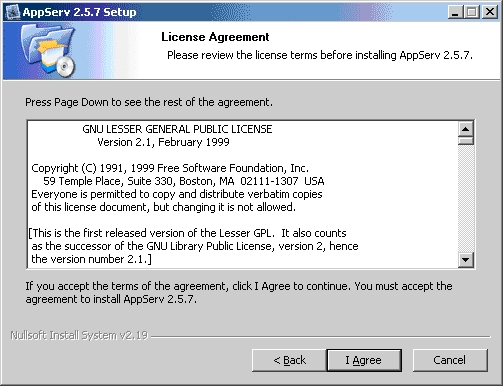Viewport: 503px width, 386px height.
Task: Cancel the AppServ installation
Action: pyautogui.click(x=450, y=360)
